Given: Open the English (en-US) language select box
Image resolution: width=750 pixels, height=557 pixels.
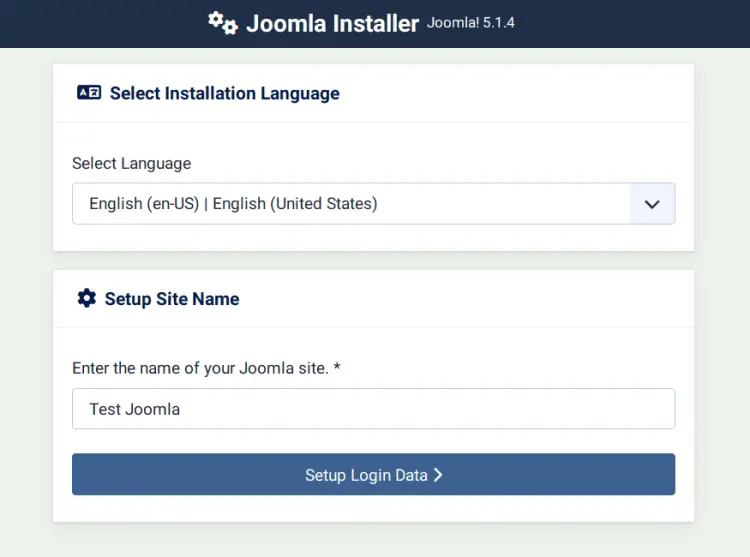Looking at the screenshot, I should 350,204.
